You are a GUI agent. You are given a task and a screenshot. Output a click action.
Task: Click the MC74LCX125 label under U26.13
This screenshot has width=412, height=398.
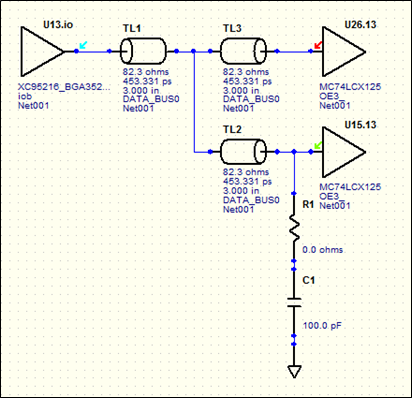(350, 87)
